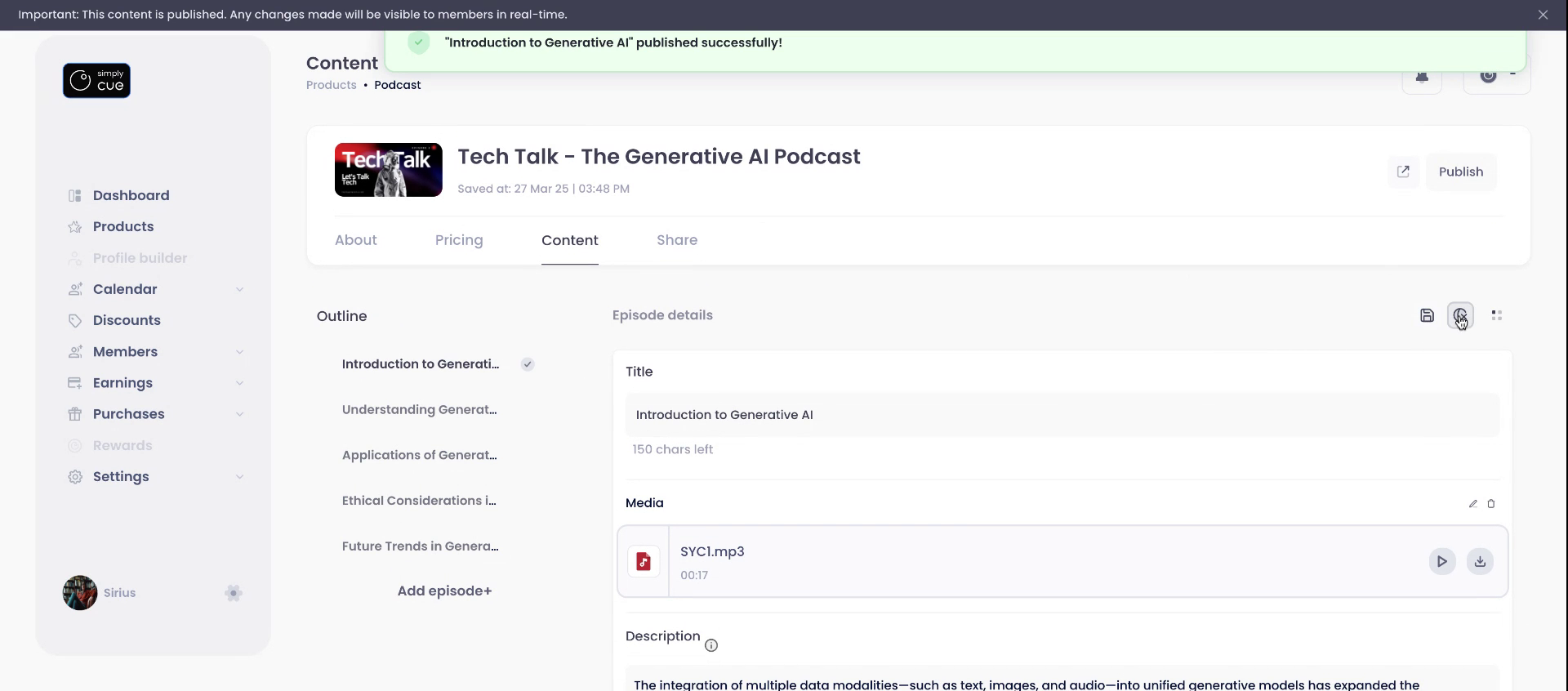Screen dimensions: 1568x691
Task: Open the Share tab
Action: [x=676, y=240]
